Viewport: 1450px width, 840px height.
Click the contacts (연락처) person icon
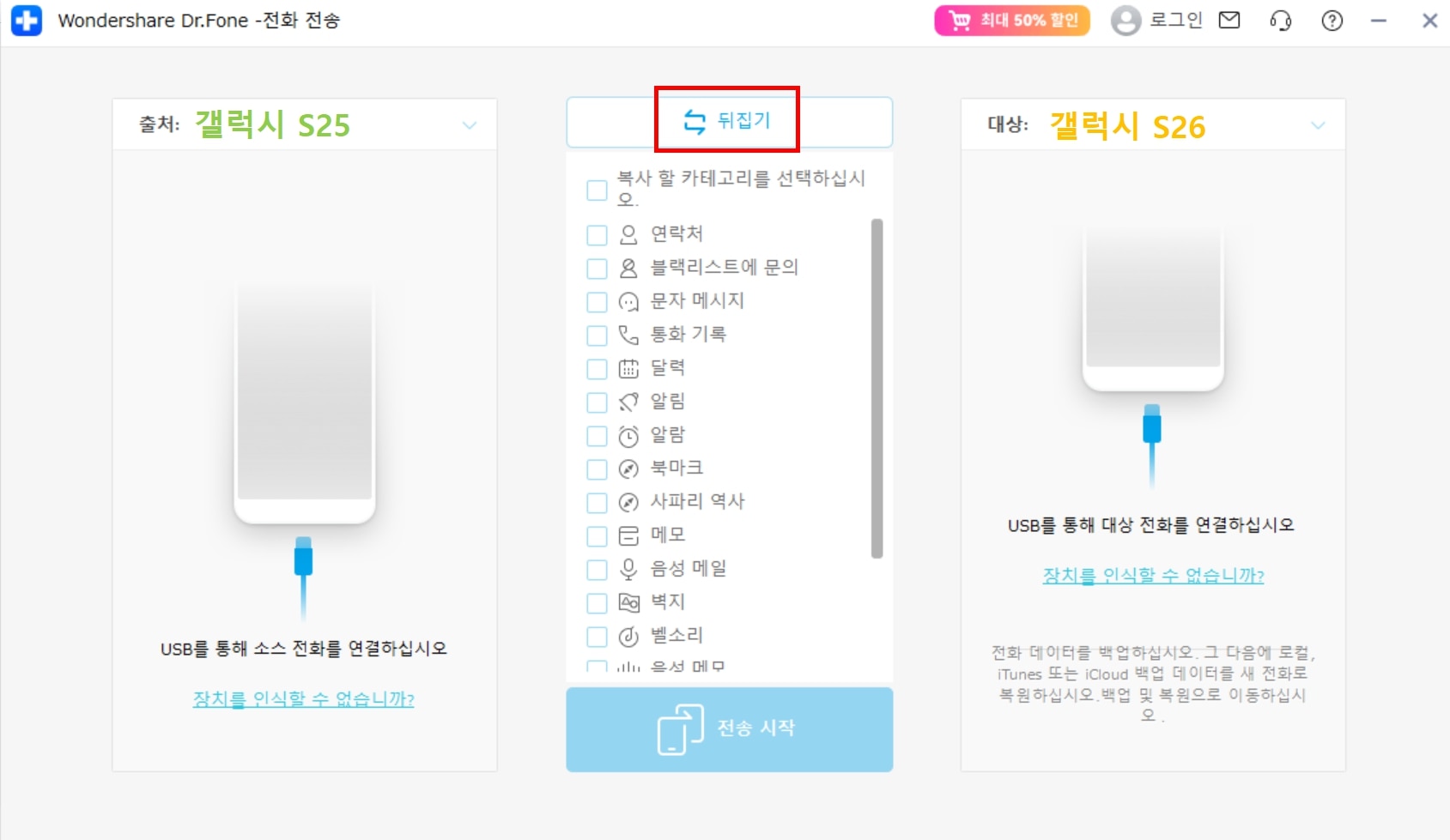[x=628, y=234]
